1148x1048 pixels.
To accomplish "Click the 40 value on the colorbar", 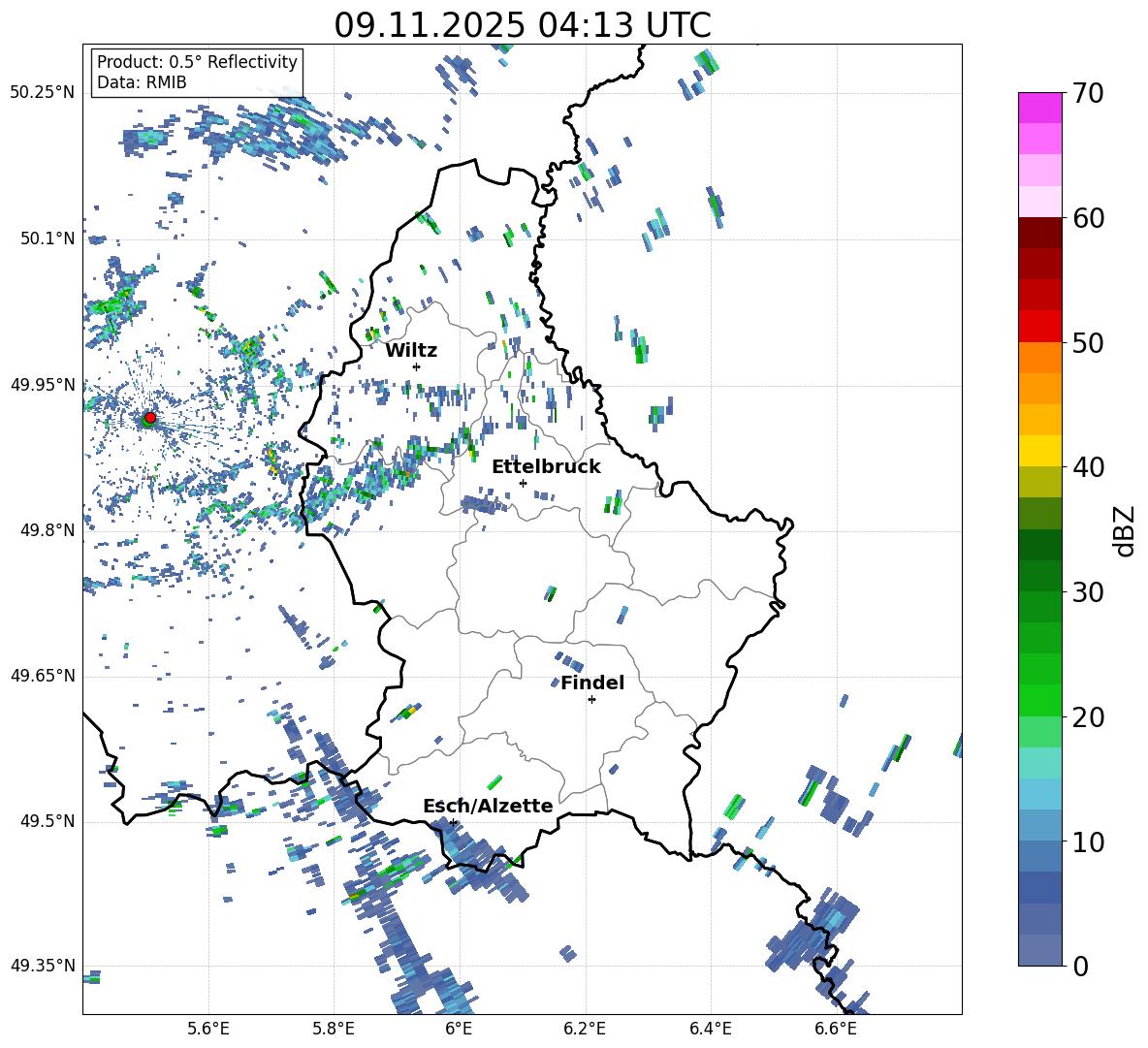I will click(x=1089, y=467).
